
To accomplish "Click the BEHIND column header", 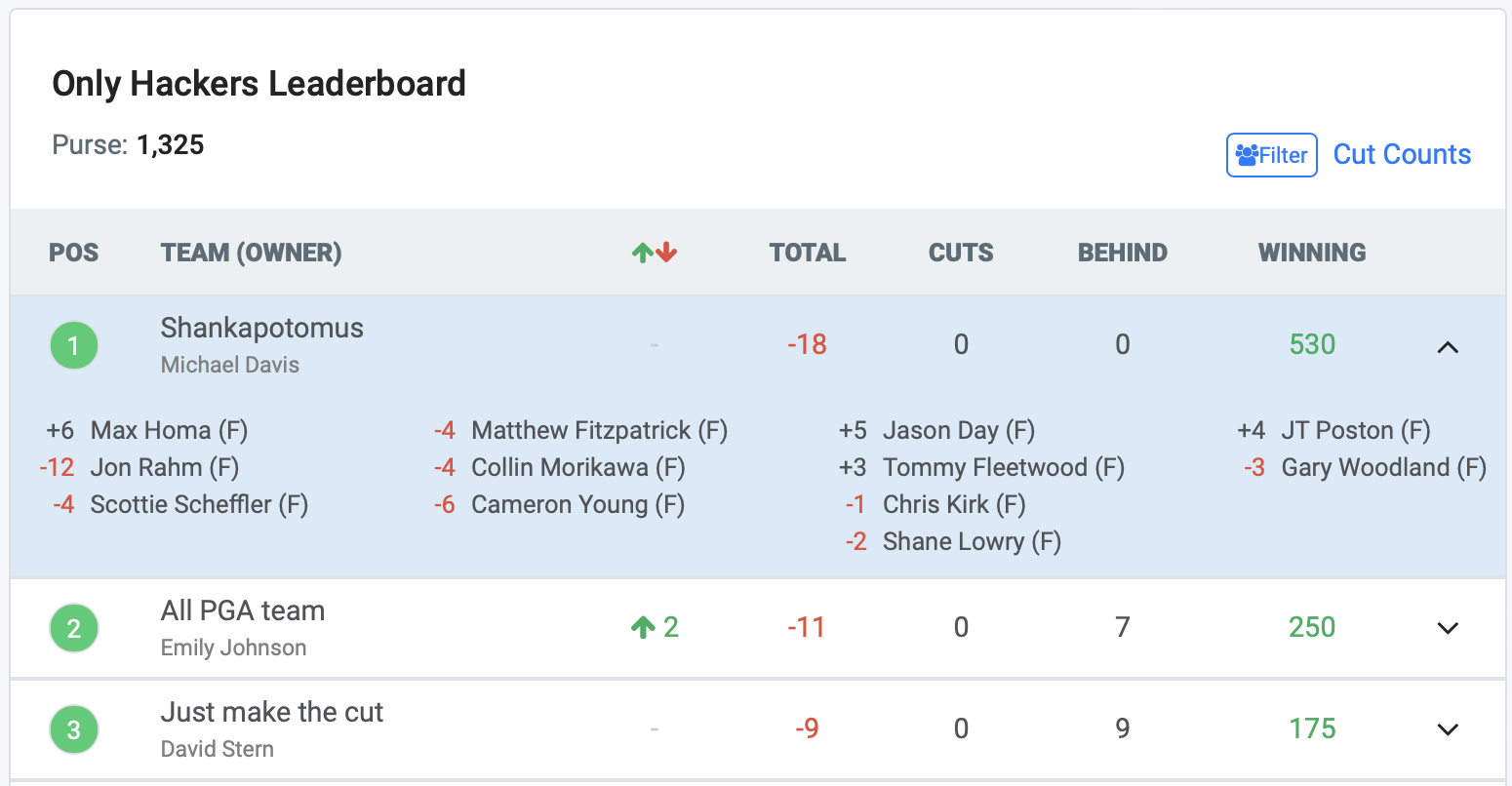I will [x=1122, y=253].
